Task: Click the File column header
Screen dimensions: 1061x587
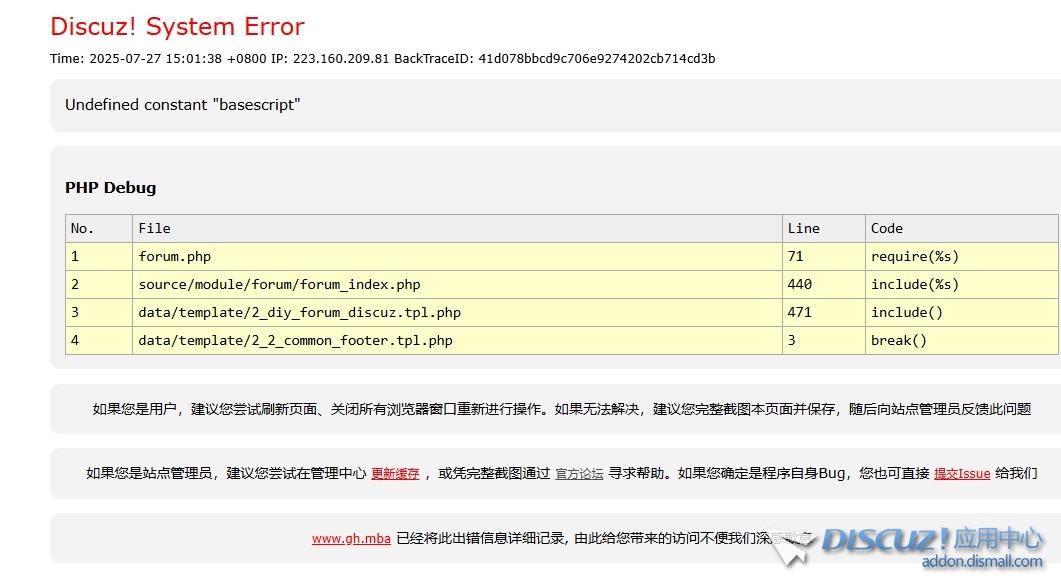Action: (x=457, y=229)
